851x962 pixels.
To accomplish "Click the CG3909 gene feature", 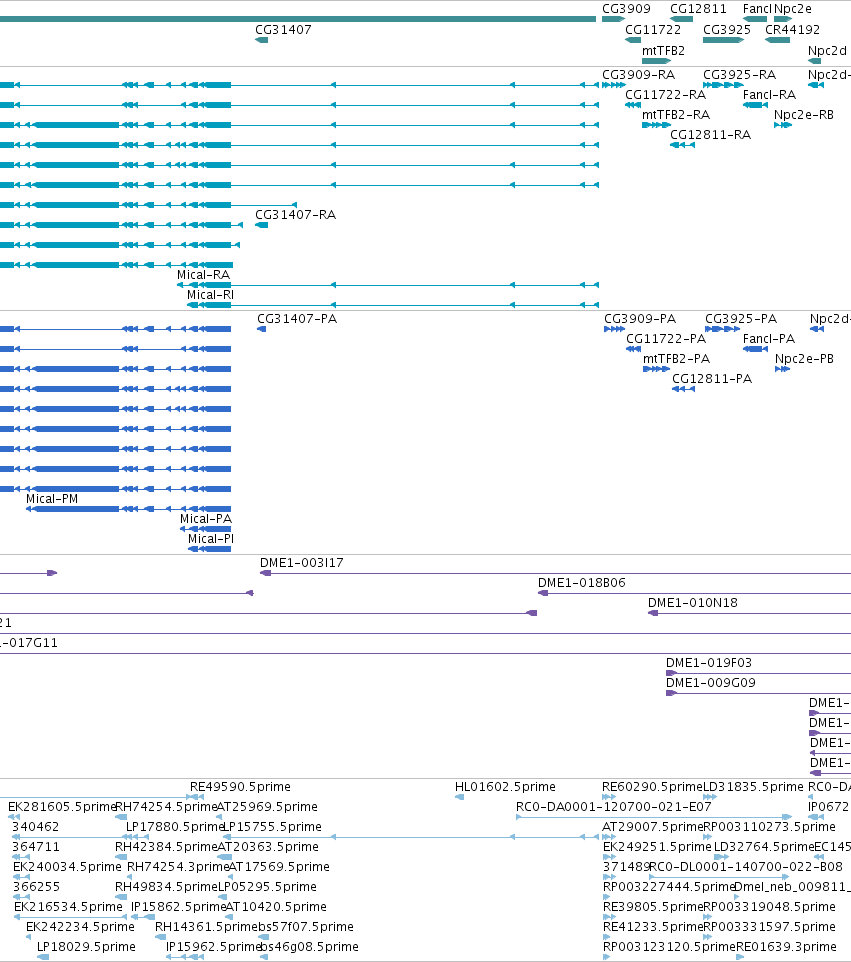I will coord(613,19).
